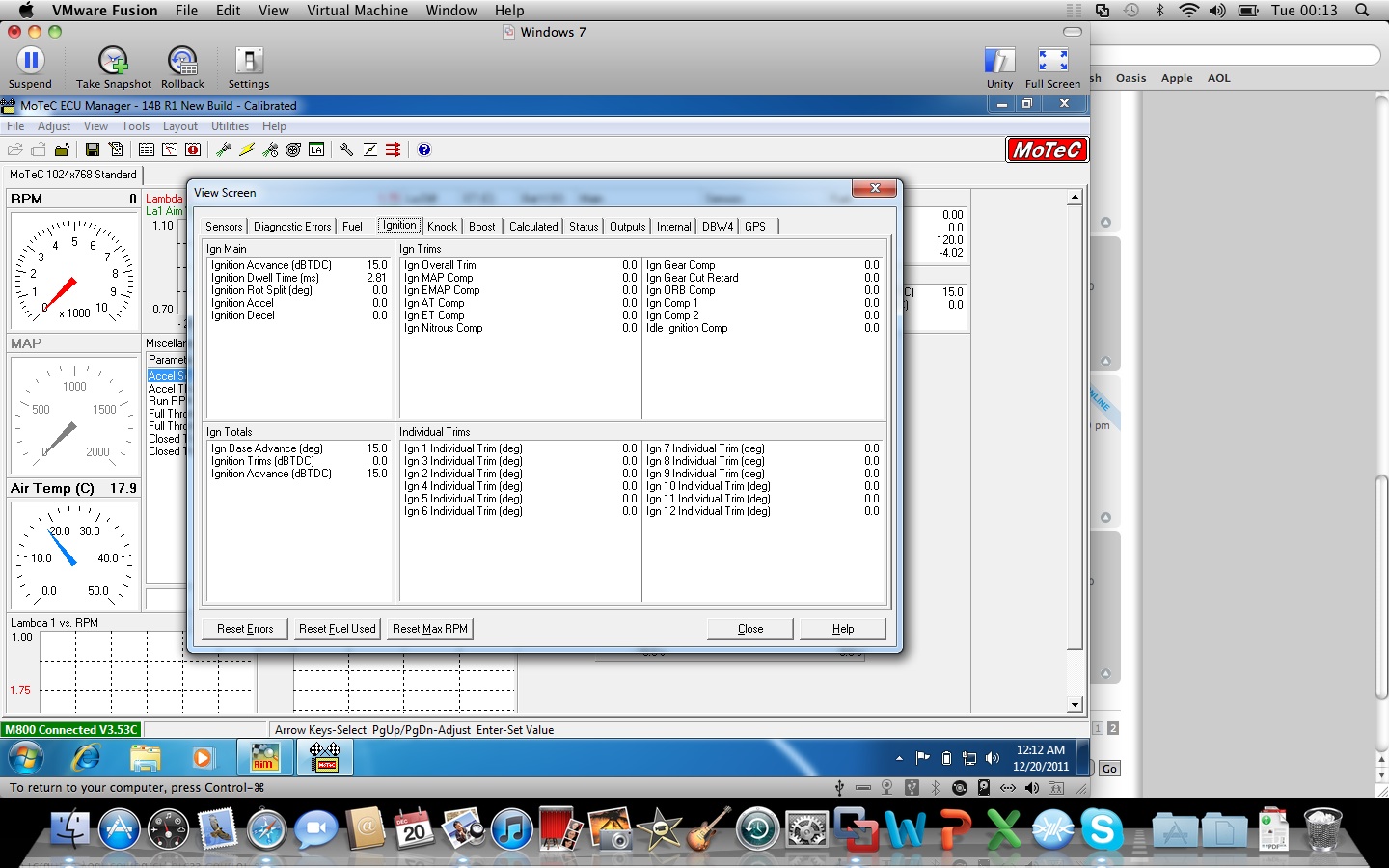This screenshot has width=1389, height=868.
Task: Select the ignition lightning bolt toolbar icon
Action: click(x=249, y=149)
